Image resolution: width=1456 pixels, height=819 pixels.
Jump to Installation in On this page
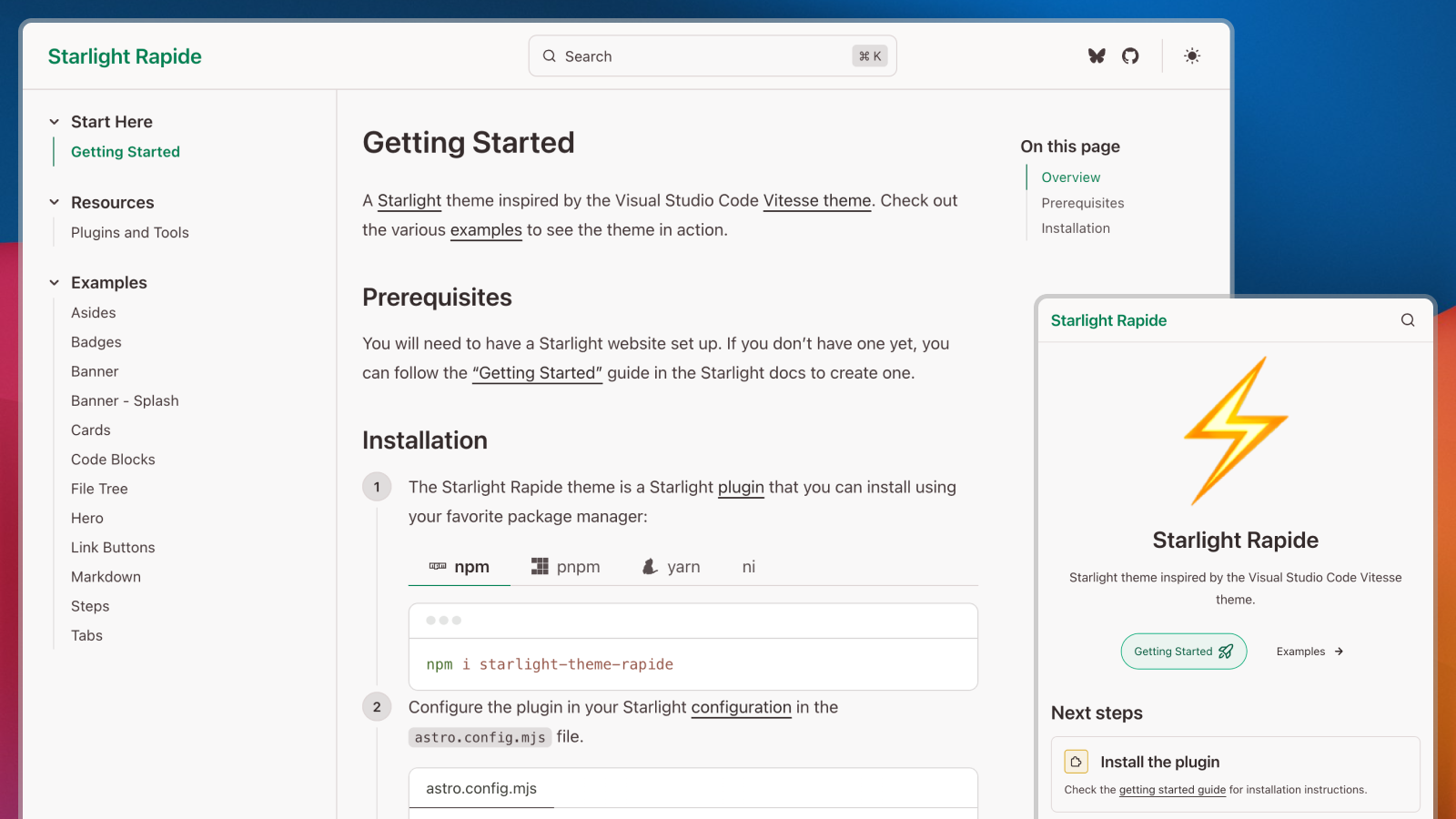[1076, 228]
